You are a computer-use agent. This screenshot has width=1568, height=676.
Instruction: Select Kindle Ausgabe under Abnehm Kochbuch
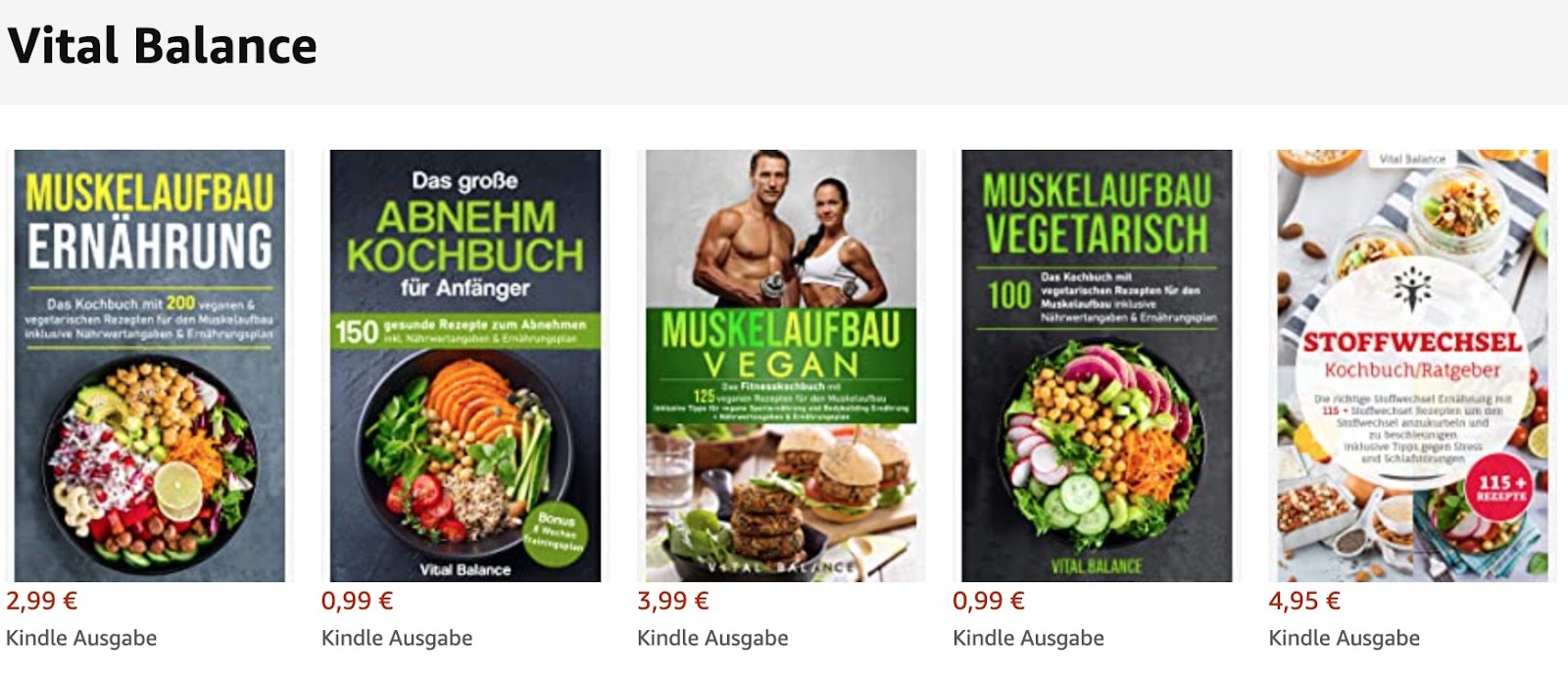(397, 638)
